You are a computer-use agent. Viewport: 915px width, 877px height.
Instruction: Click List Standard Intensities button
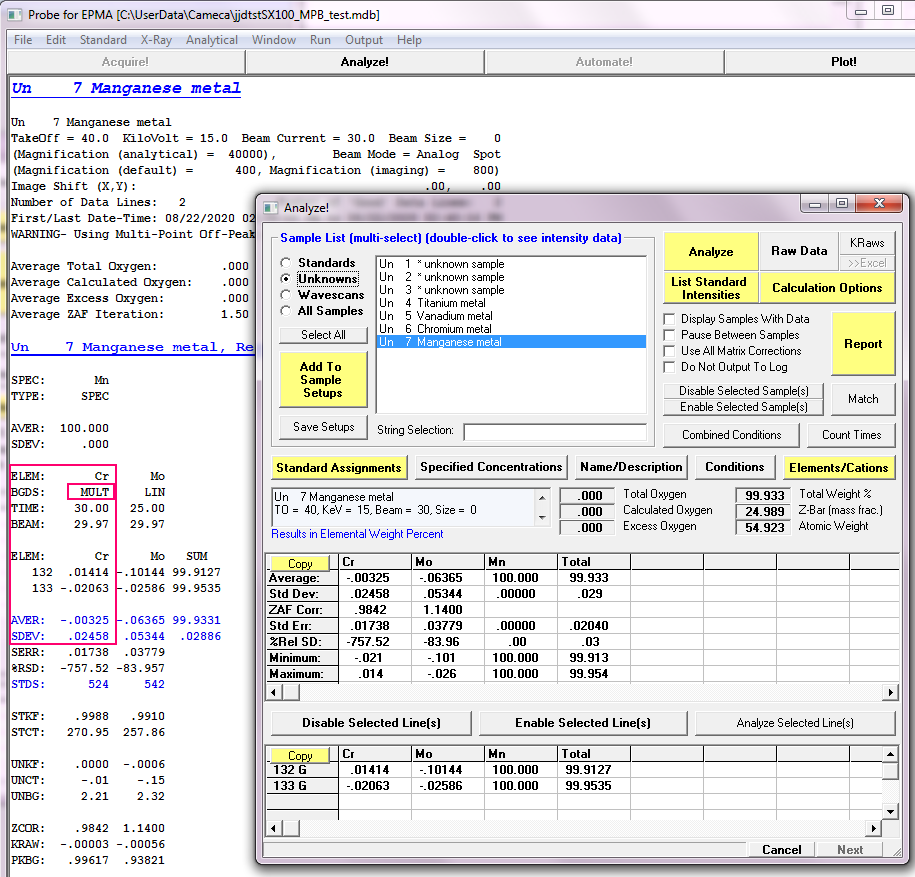708,288
